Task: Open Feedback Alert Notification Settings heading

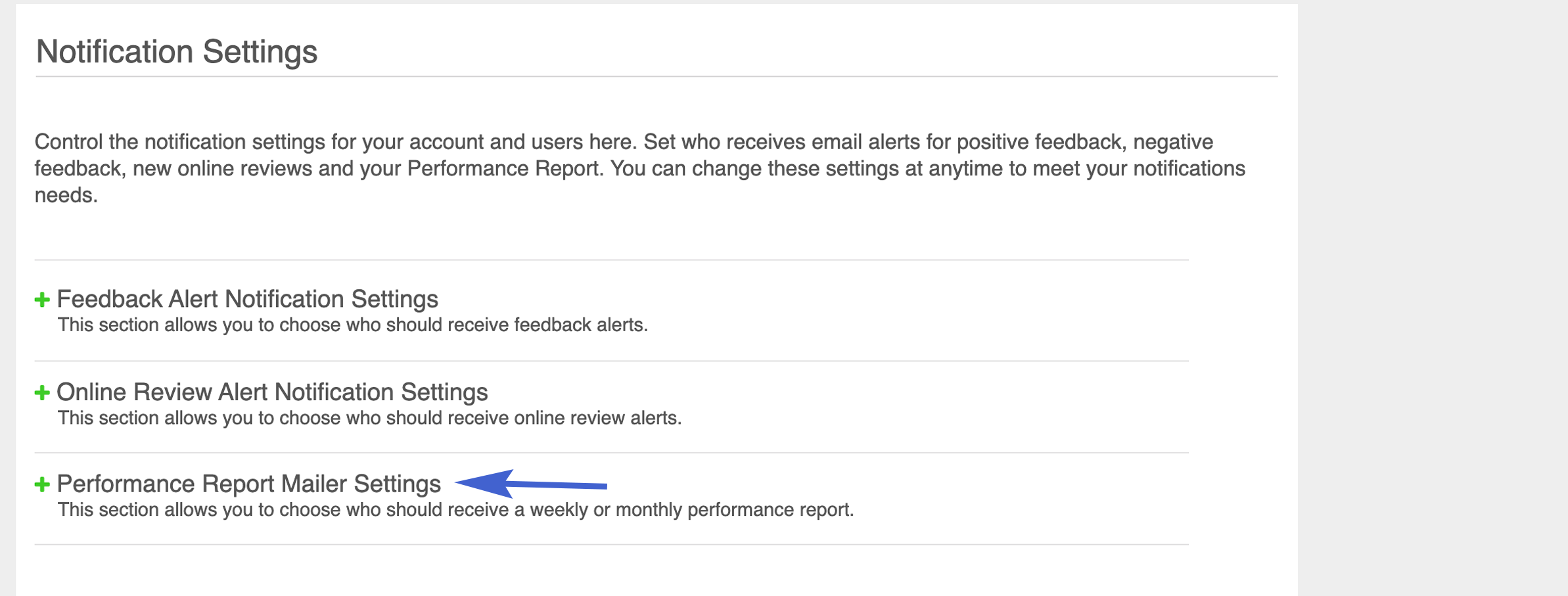Action: click(247, 300)
